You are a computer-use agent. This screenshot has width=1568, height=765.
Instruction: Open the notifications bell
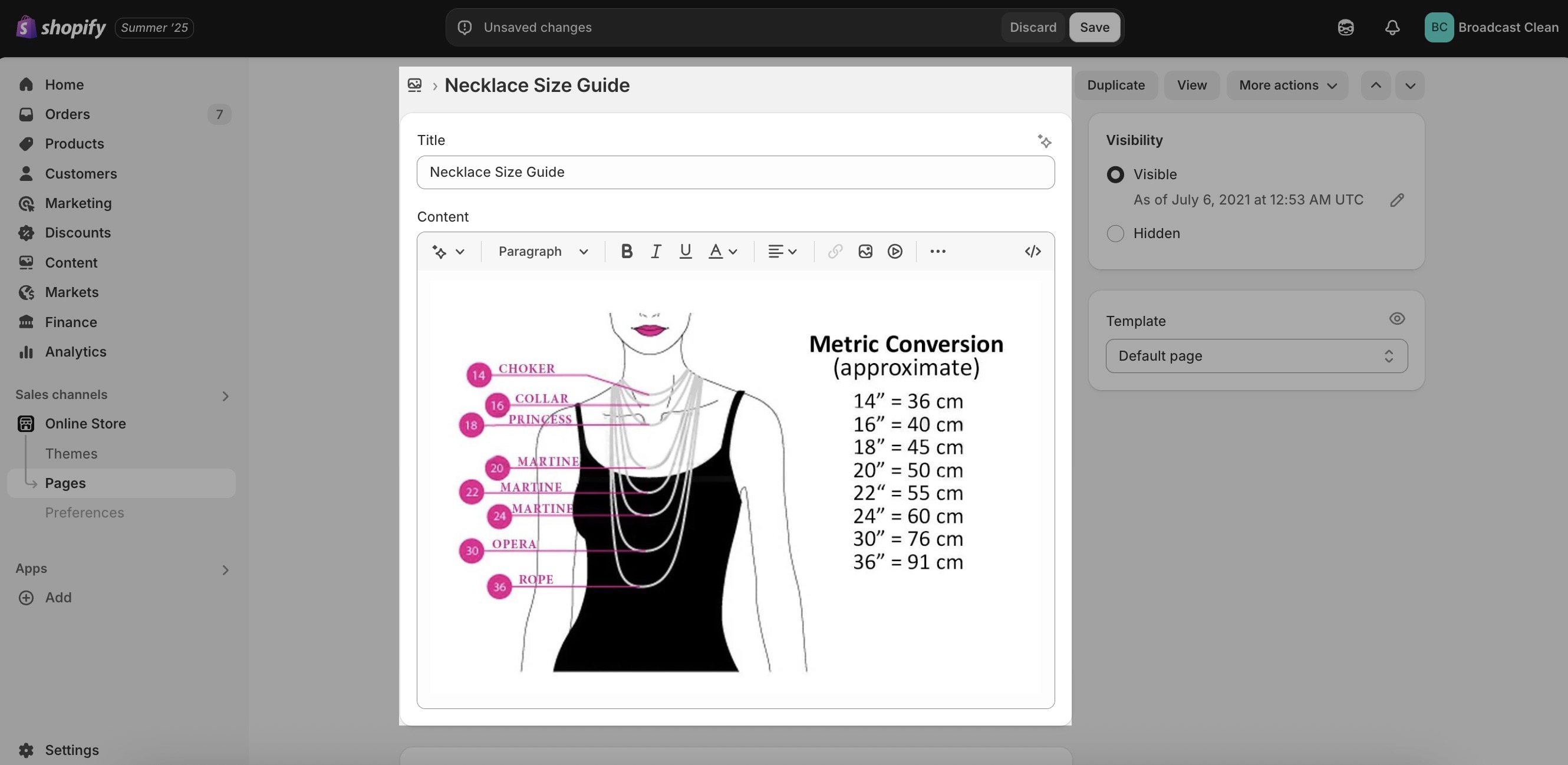[1392, 27]
